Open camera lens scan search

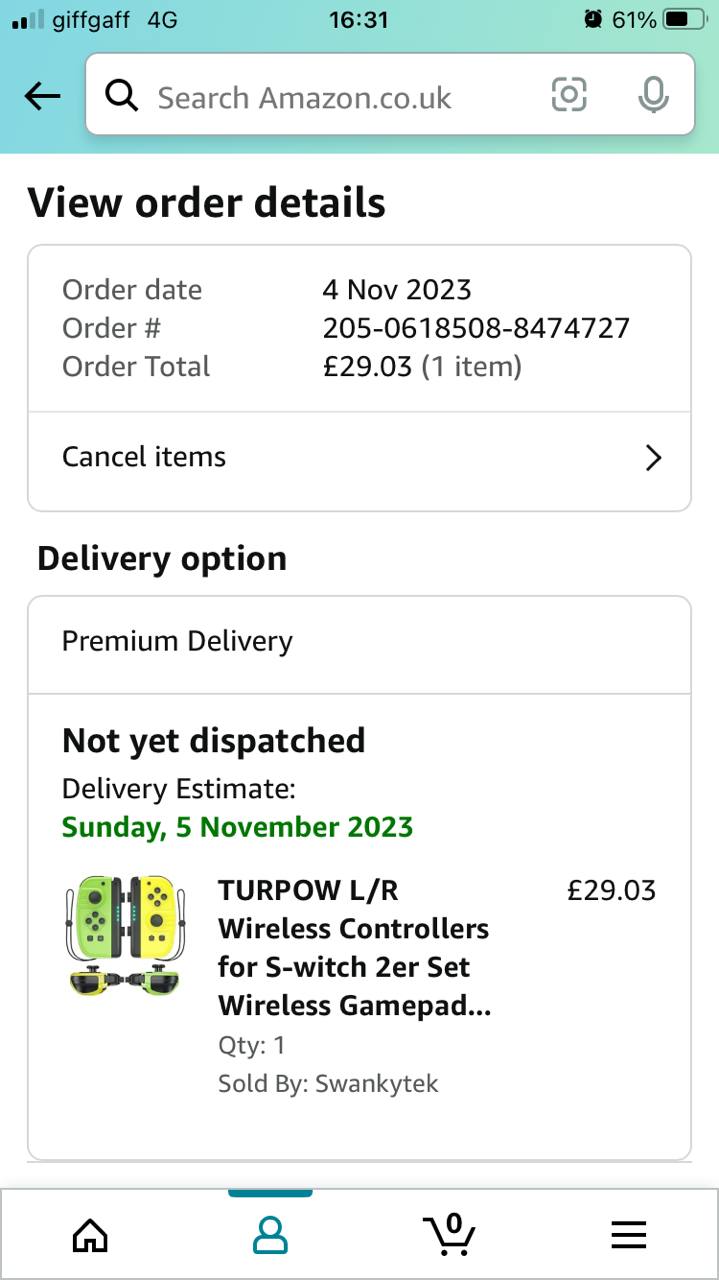pos(569,95)
